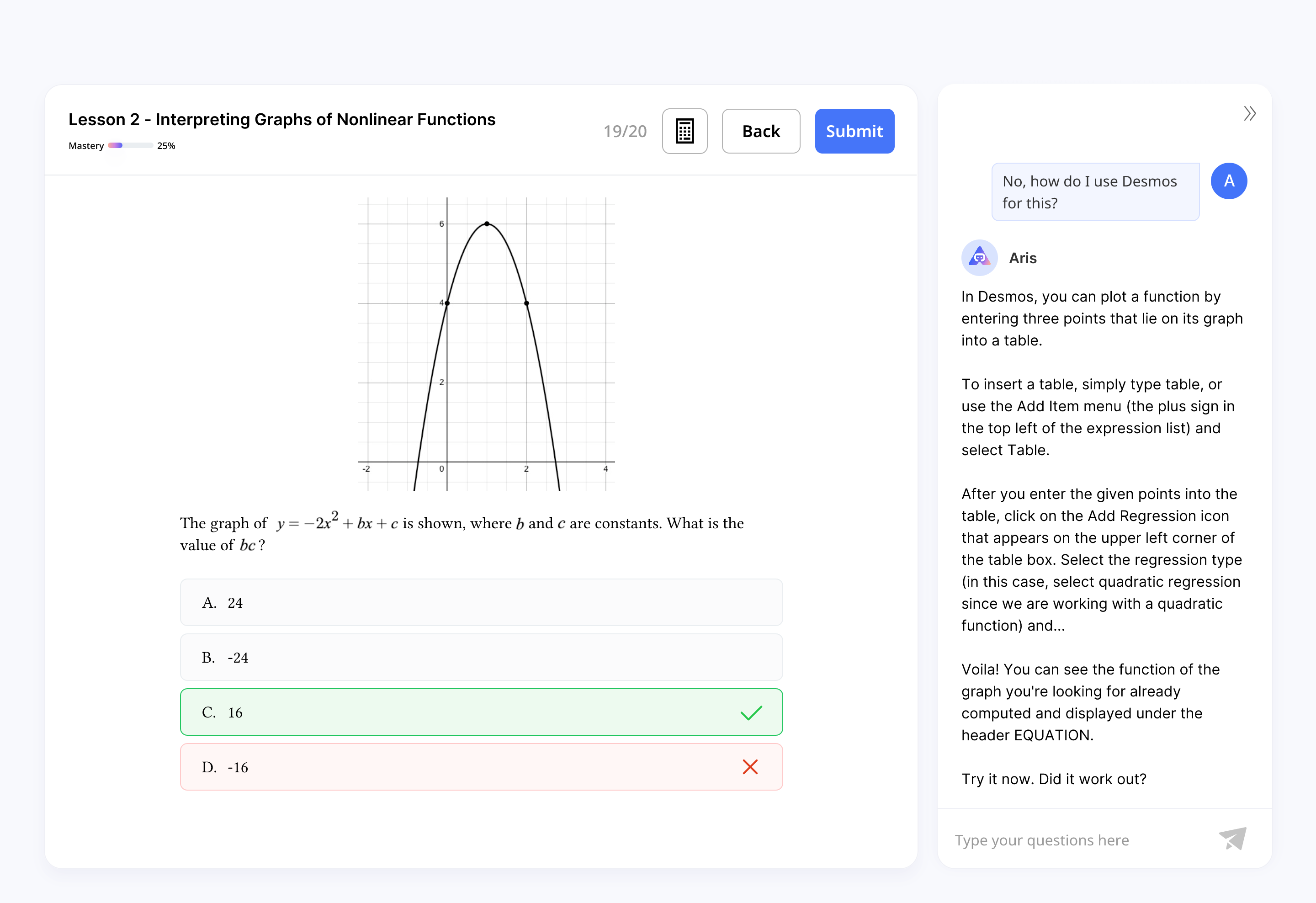Select answer option C. 16

pyautogui.click(x=481, y=712)
